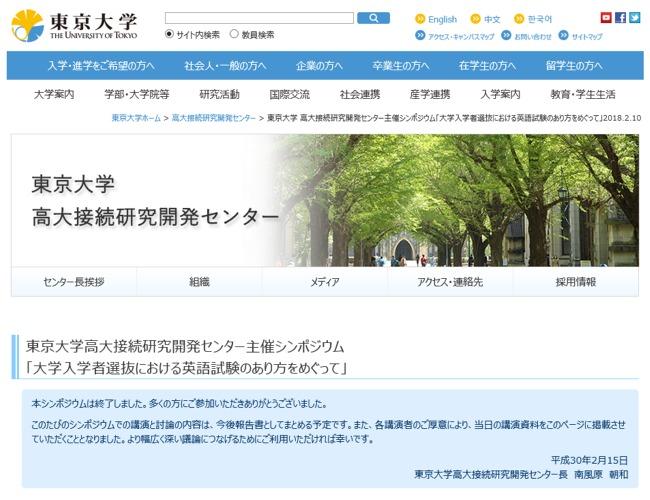This screenshot has width=650, height=500.
Task: Open 大学案内 navigation item
Action: (54, 94)
